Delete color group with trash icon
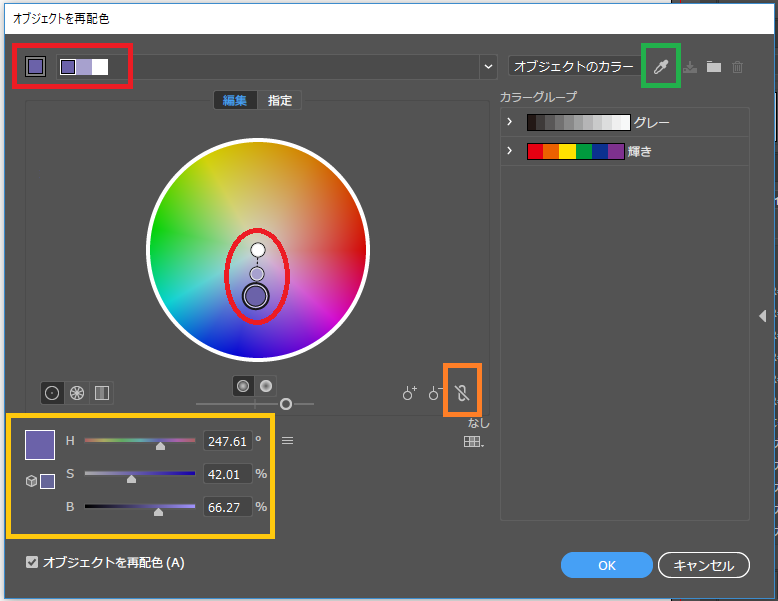 pos(738,67)
